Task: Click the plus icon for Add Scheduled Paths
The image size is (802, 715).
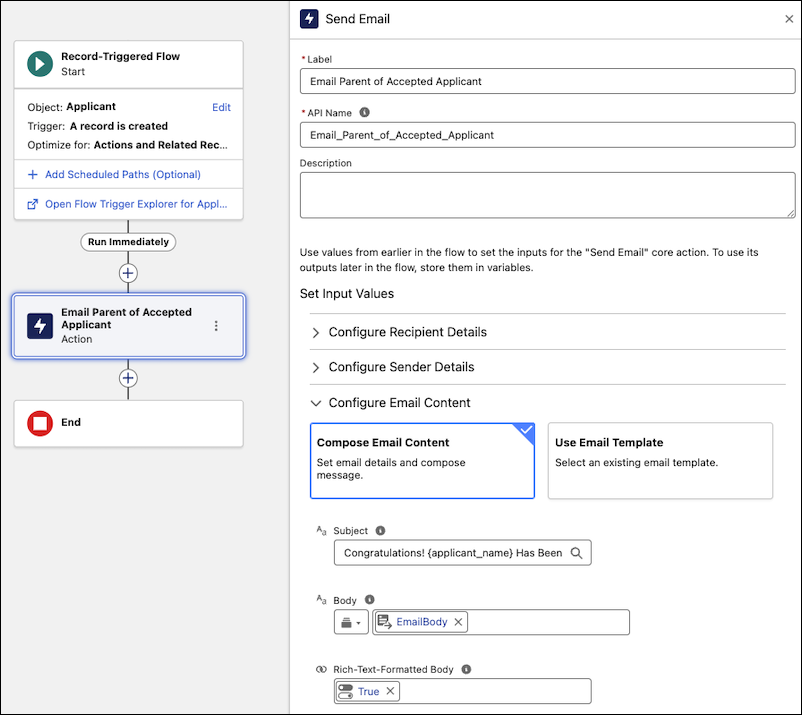Action: [x=32, y=174]
